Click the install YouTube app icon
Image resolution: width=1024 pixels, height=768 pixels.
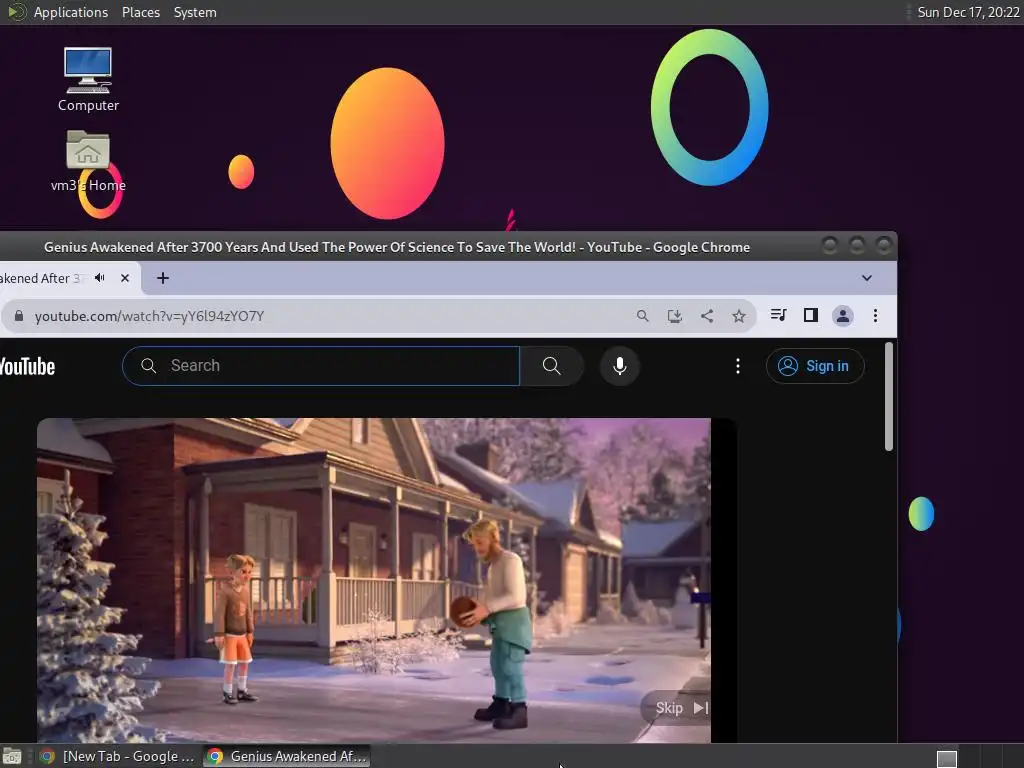(675, 316)
